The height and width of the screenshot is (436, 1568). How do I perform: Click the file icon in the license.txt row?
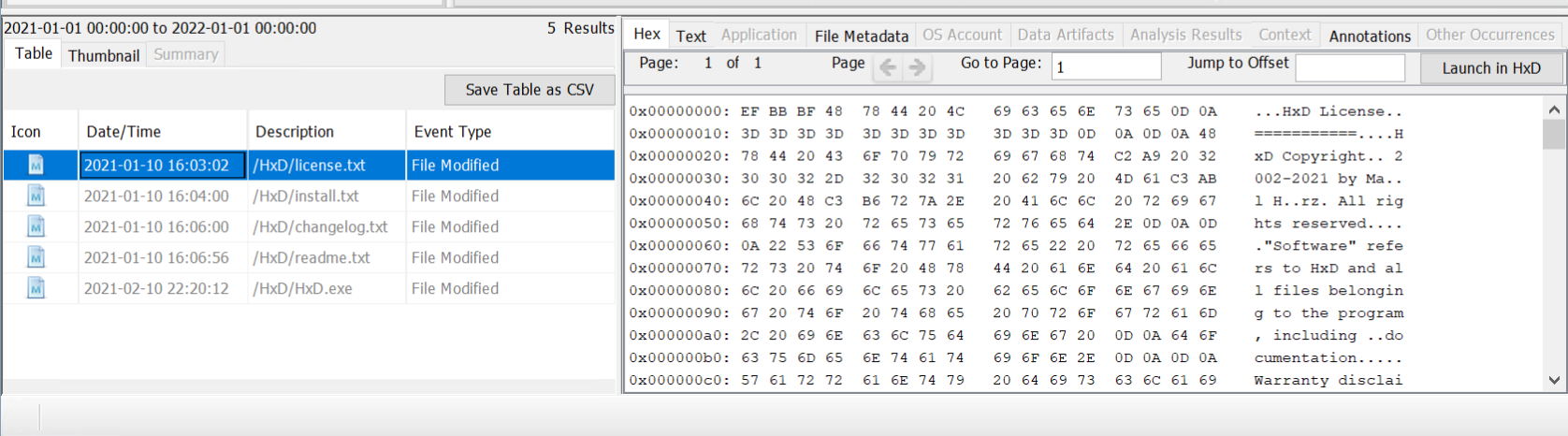36,165
